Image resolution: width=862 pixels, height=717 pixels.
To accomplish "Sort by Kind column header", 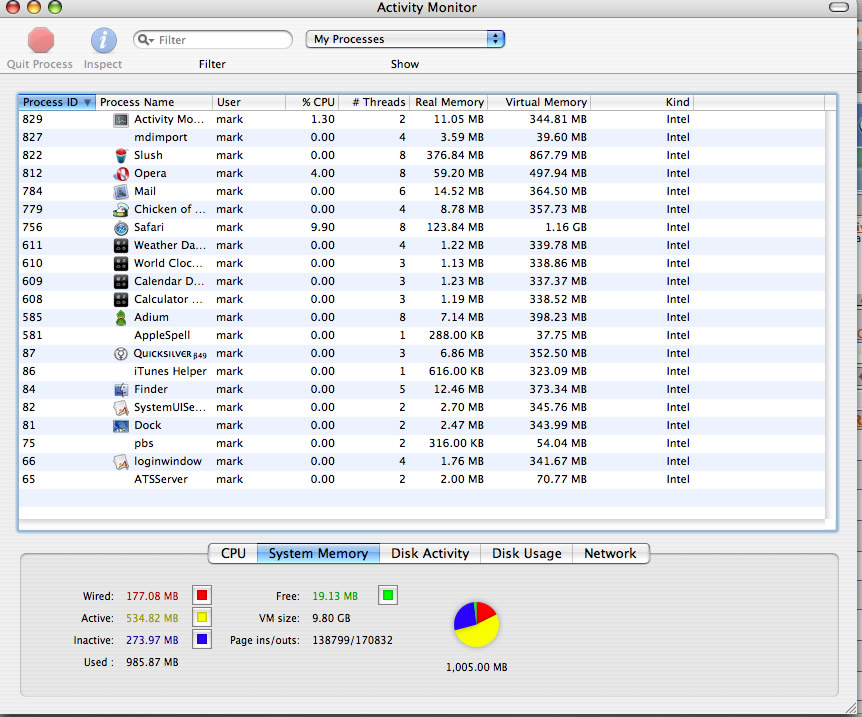I will coord(642,102).
